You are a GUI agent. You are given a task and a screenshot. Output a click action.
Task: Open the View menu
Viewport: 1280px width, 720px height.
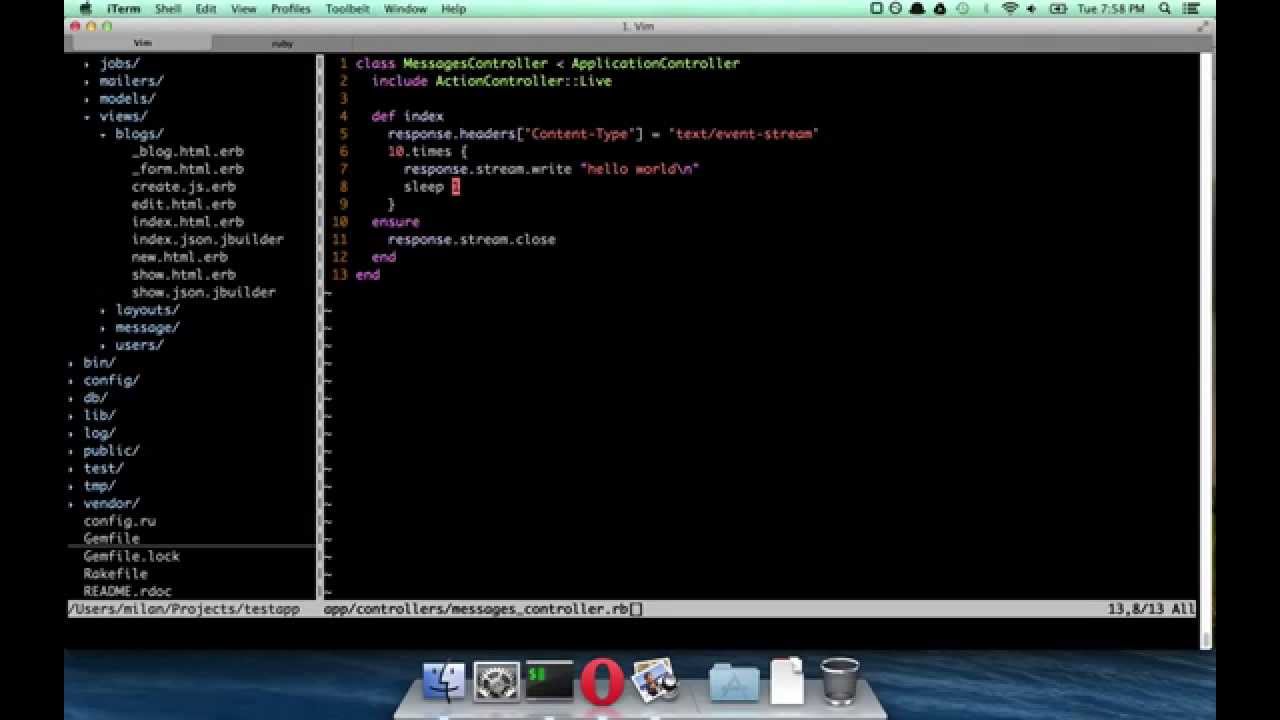(x=243, y=9)
